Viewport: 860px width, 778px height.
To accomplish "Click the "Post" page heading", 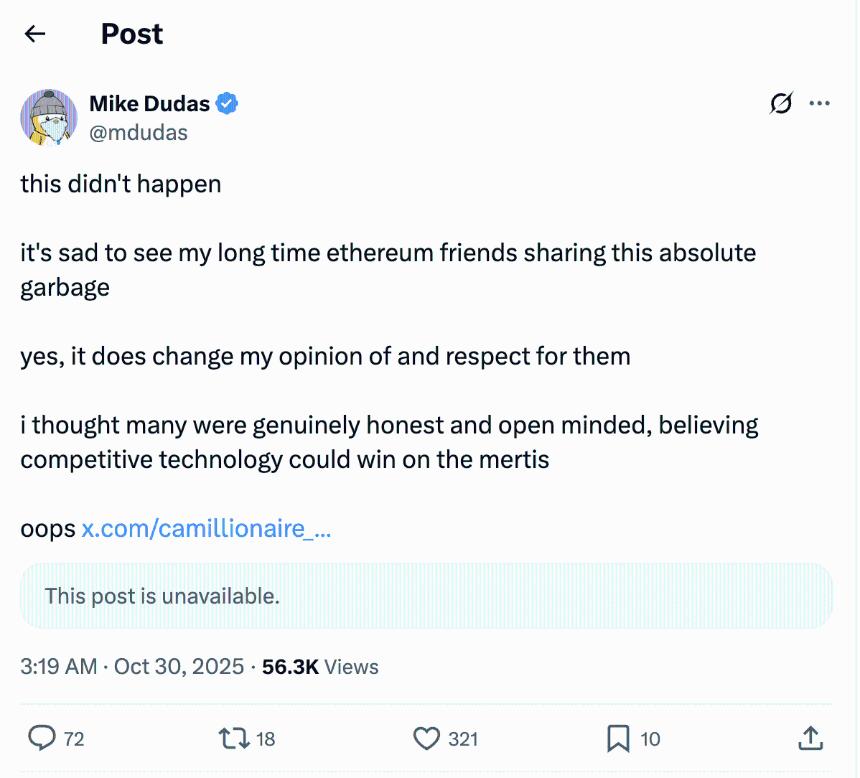I will pyautogui.click(x=132, y=34).
